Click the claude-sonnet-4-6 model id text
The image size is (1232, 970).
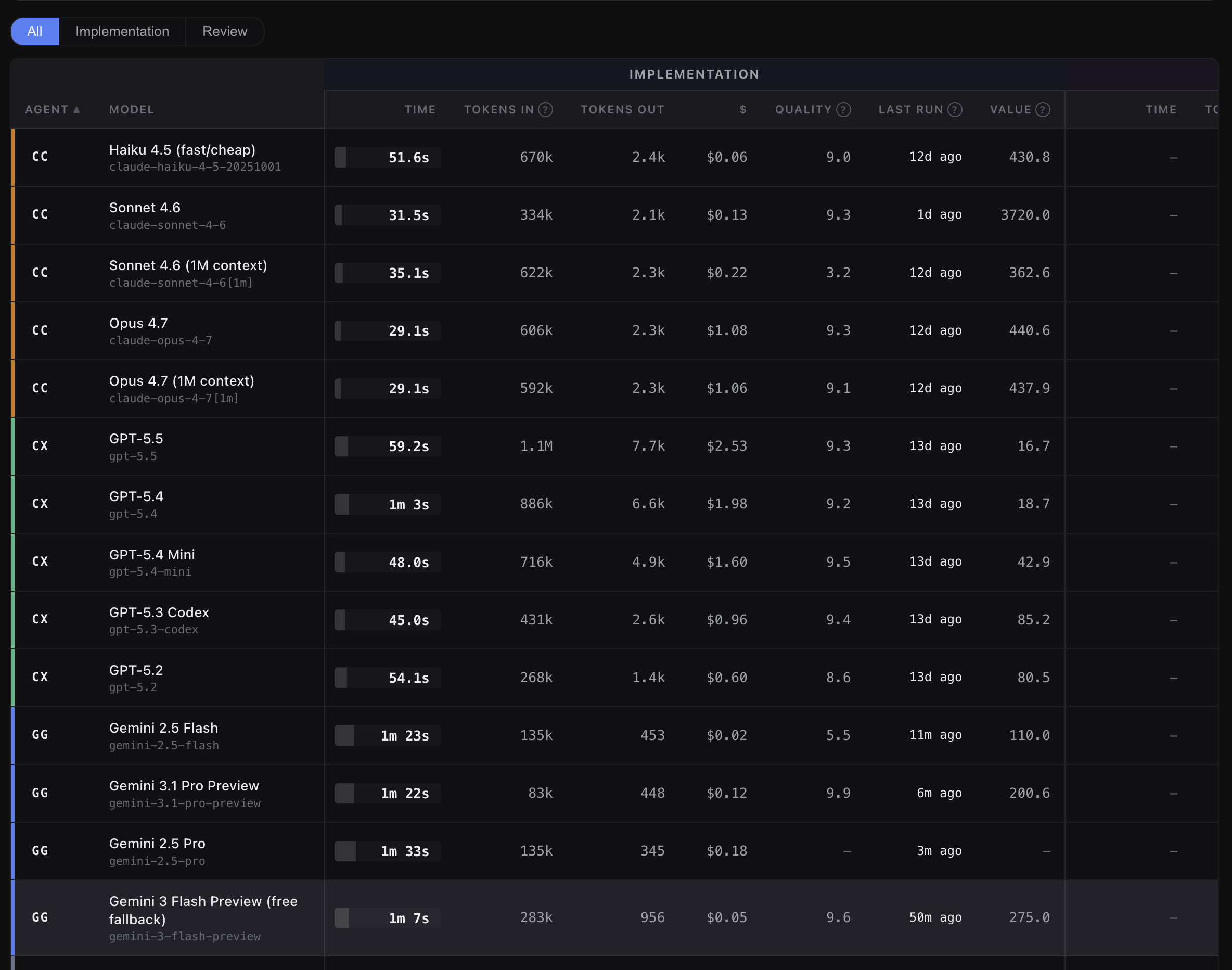tap(168, 225)
